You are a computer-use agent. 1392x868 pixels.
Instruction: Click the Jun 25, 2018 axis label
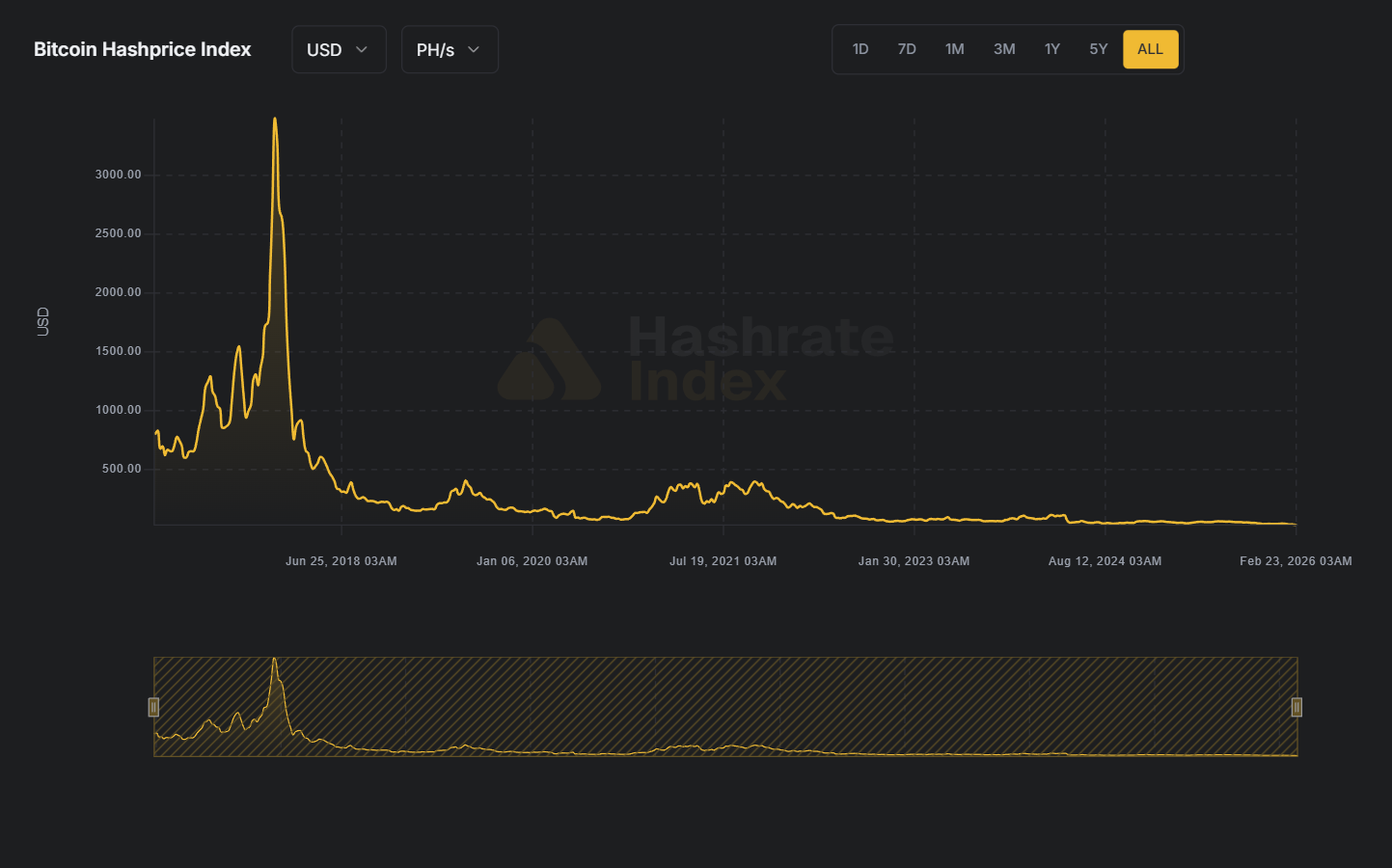point(341,560)
